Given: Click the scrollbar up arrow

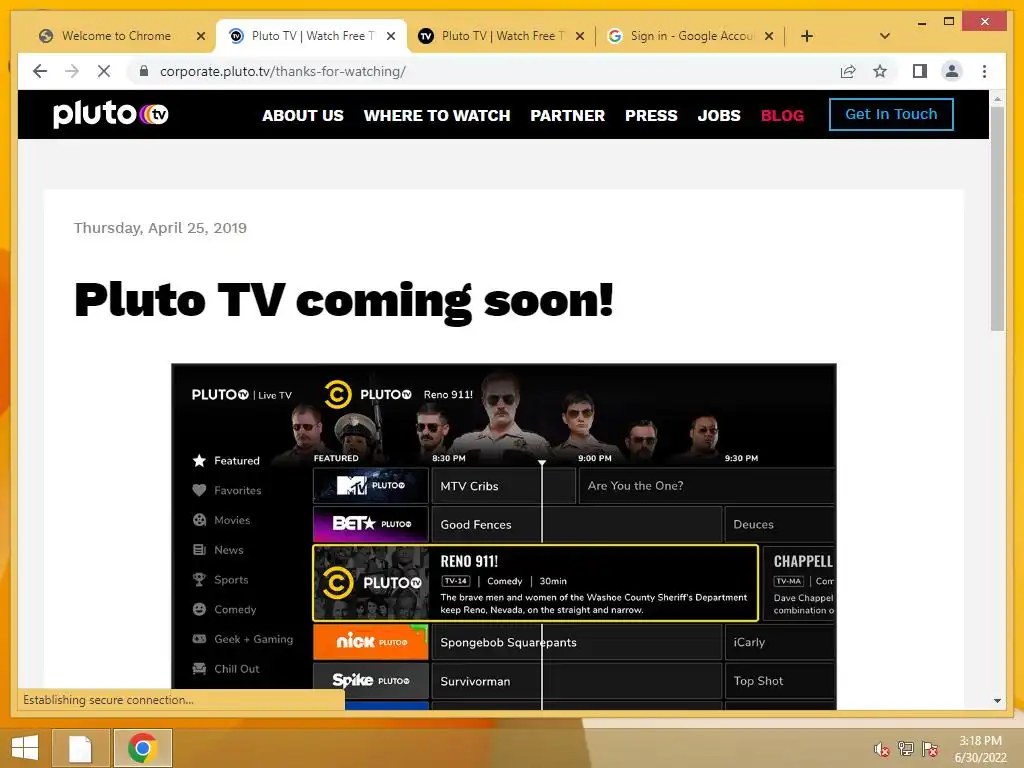Looking at the screenshot, I should (x=997, y=99).
